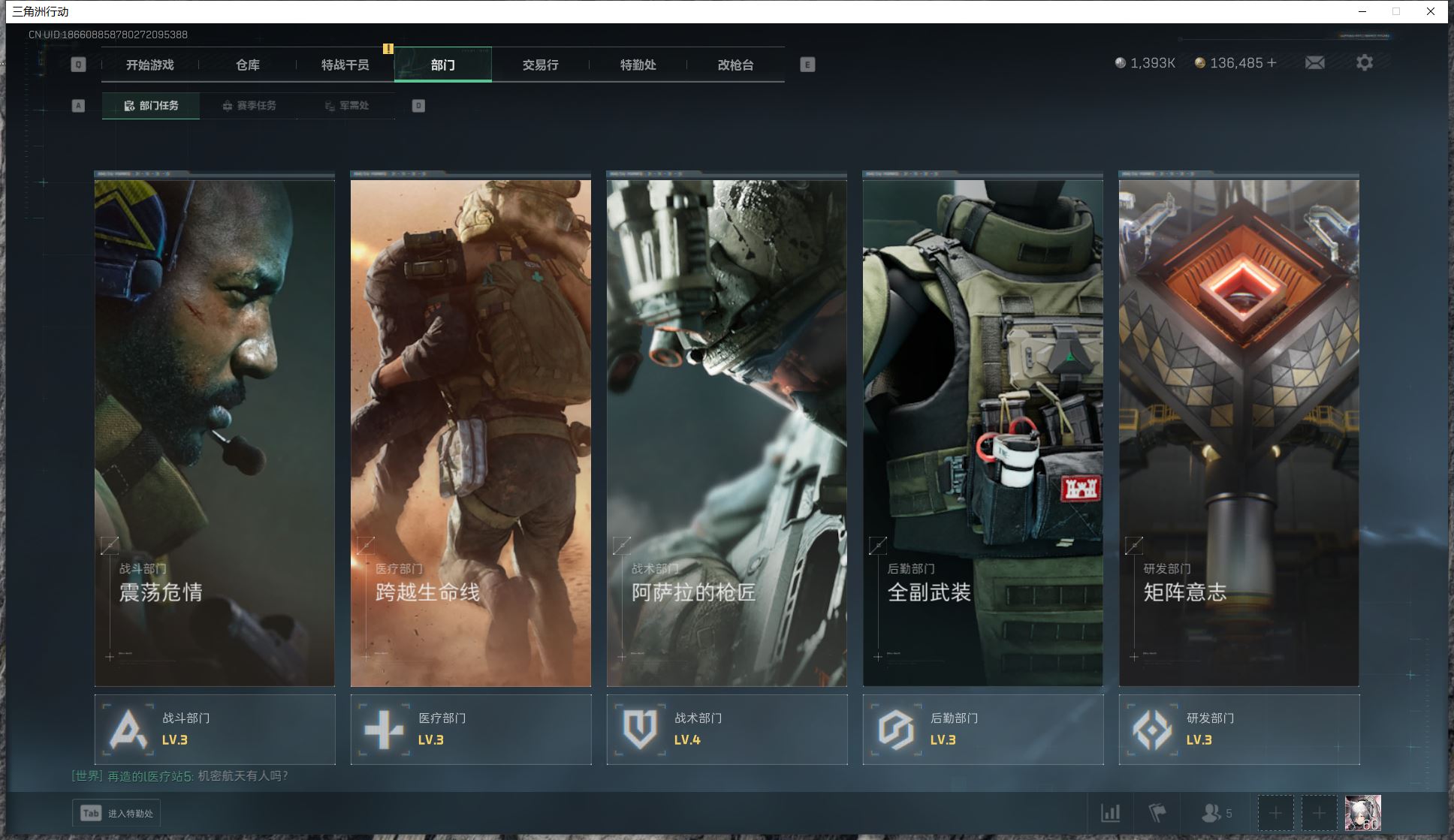Image resolution: width=1454 pixels, height=840 pixels.
Task: Open world chat message line
Action: click(x=180, y=775)
